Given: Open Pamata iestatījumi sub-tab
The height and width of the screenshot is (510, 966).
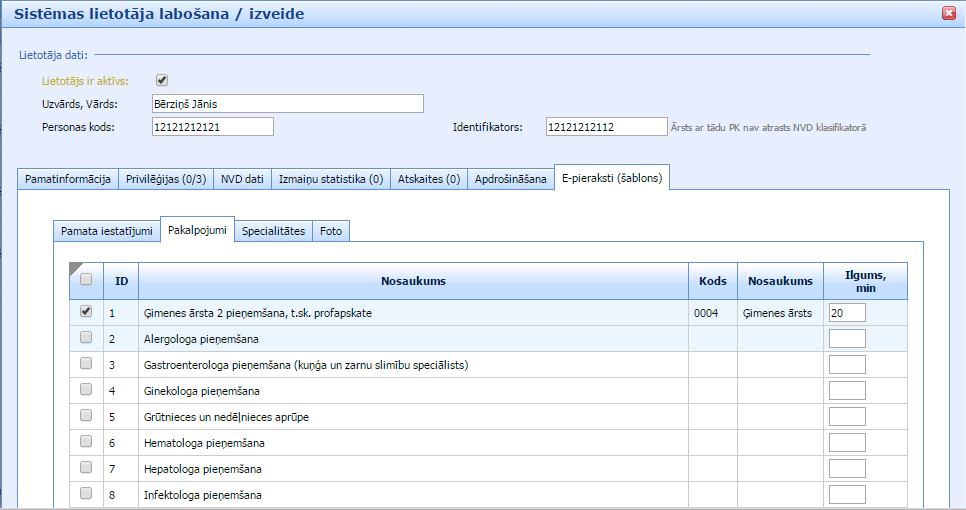Looking at the screenshot, I should (x=107, y=231).
